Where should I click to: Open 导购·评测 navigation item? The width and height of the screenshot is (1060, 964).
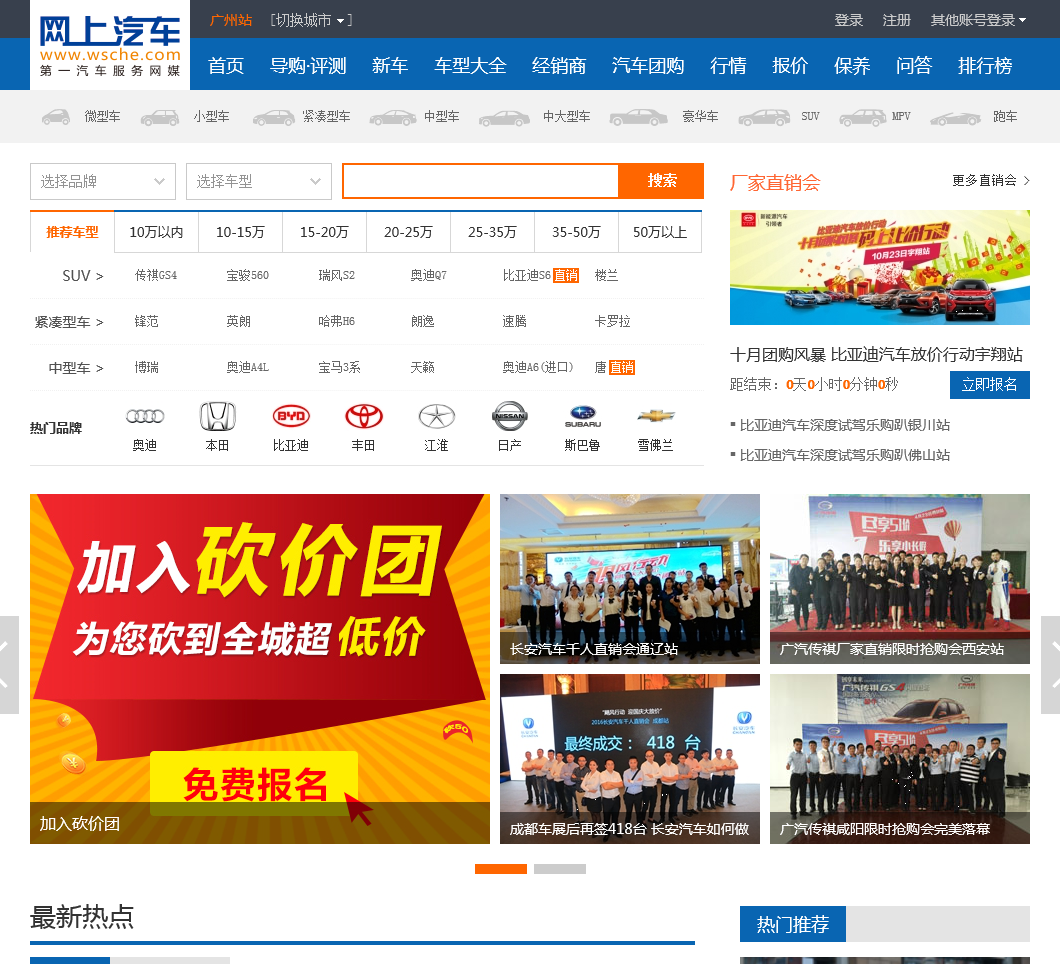(x=308, y=66)
